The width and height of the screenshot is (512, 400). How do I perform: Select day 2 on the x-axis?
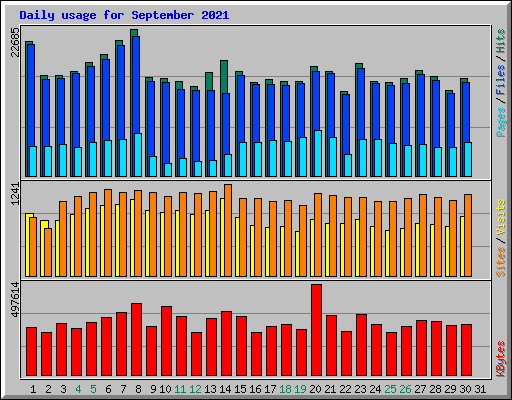point(48,389)
